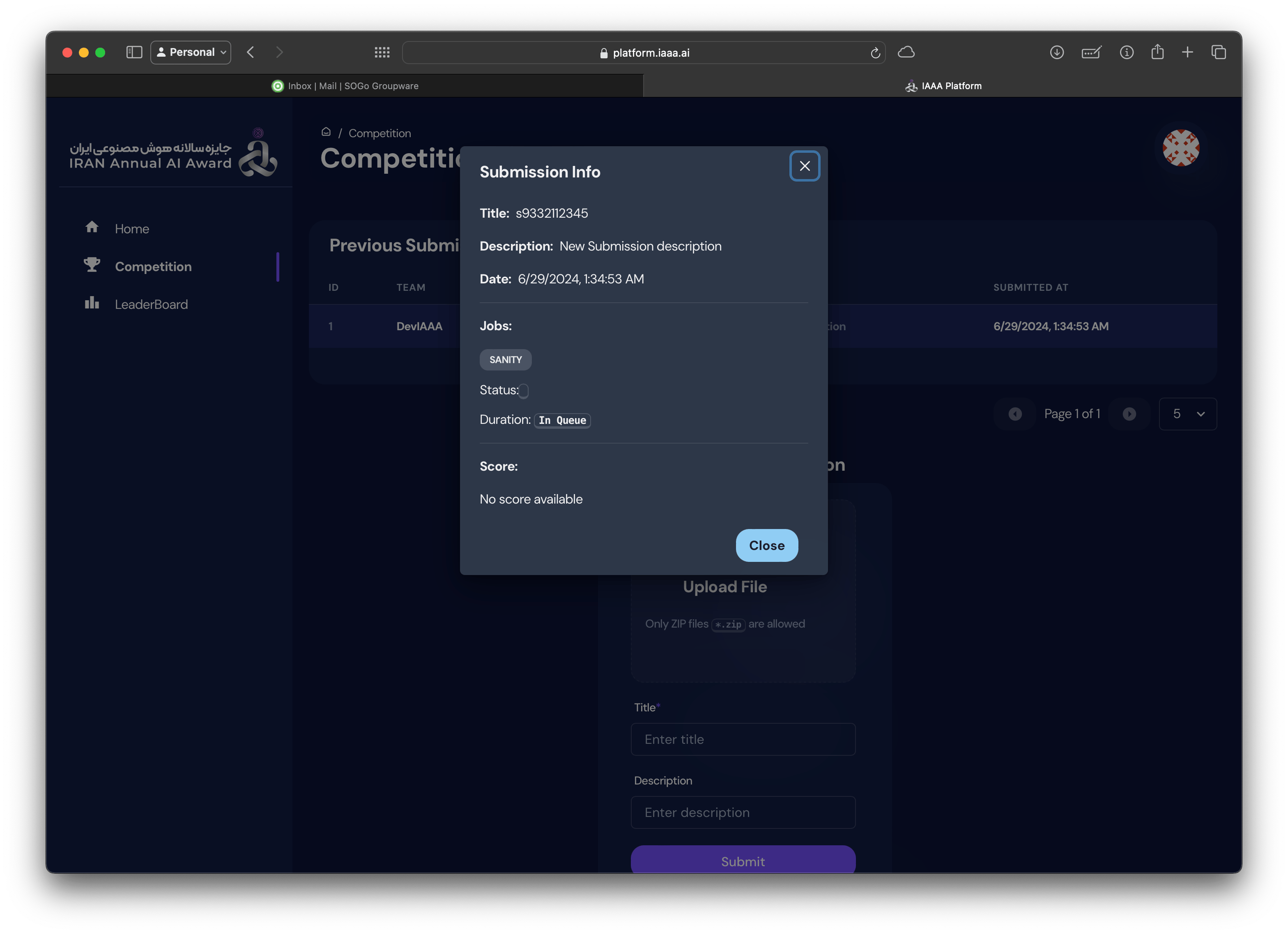Viewport: 1288px width, 934px height.
Task: Open the Home sidebar item
Action: (x=132, y=228)
